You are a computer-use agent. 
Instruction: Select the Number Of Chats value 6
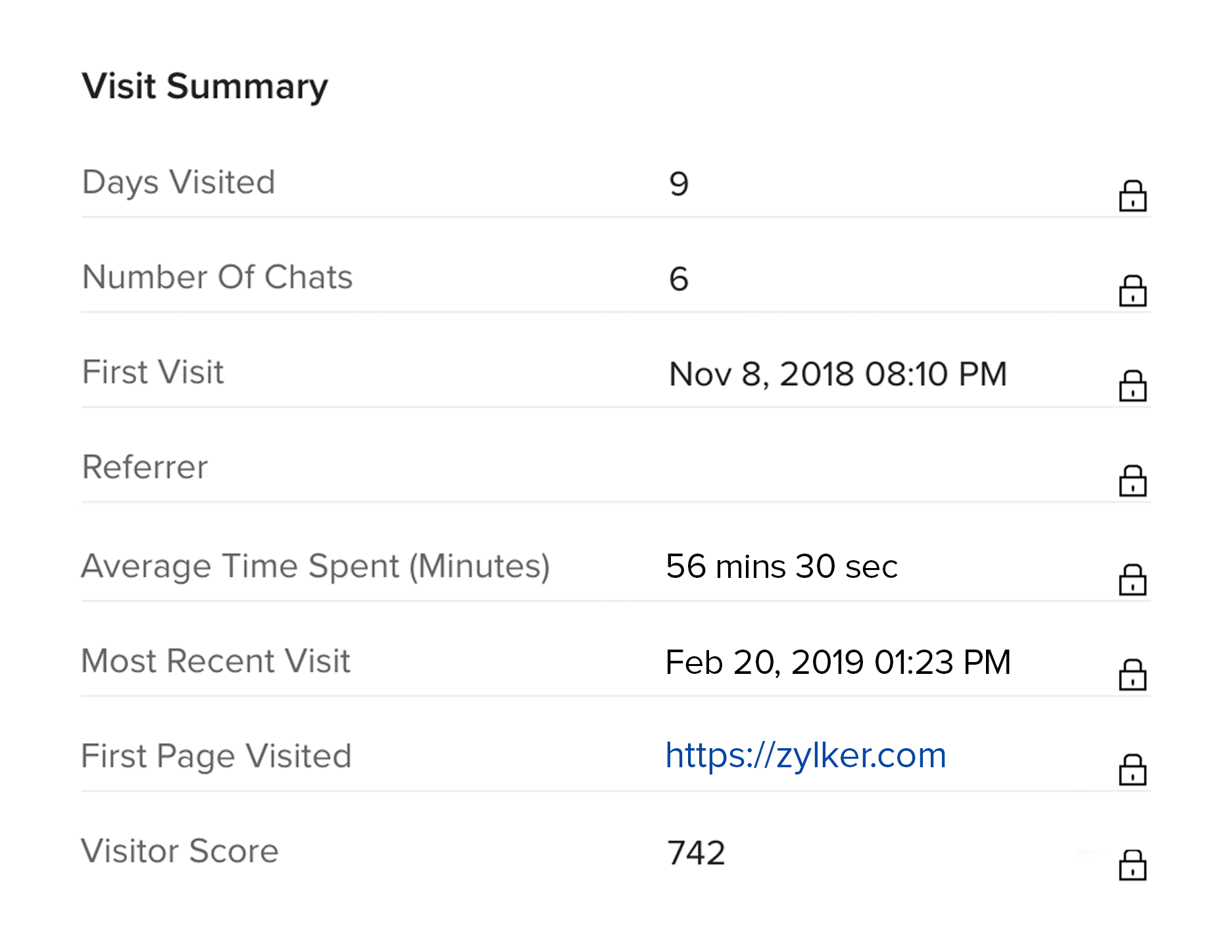click(679, 279)
